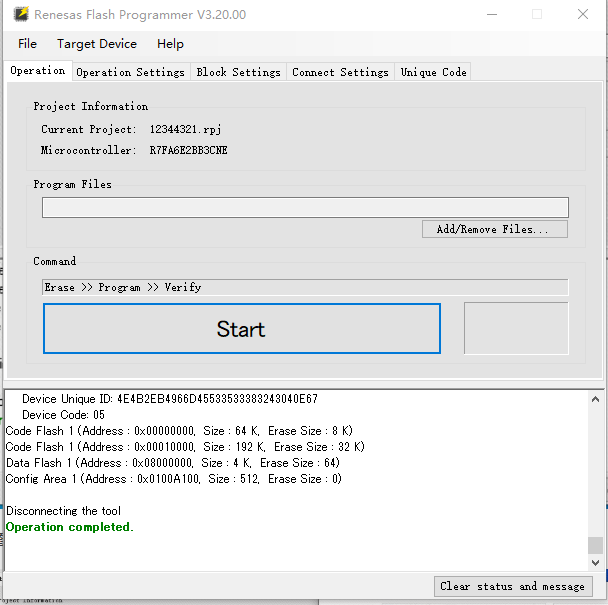The height and width of the screenshot is (605, 608).
Task: Click the Renesas Flash Programmer app icon
Action: click(x=21, y=14)
